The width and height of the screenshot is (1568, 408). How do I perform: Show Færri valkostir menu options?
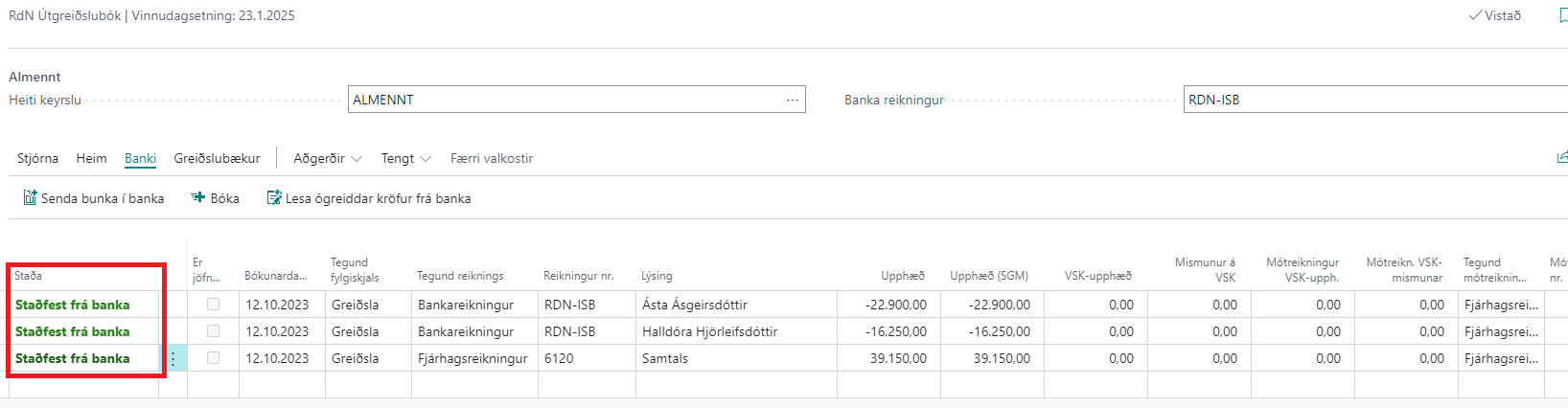(x=491, y=158)
